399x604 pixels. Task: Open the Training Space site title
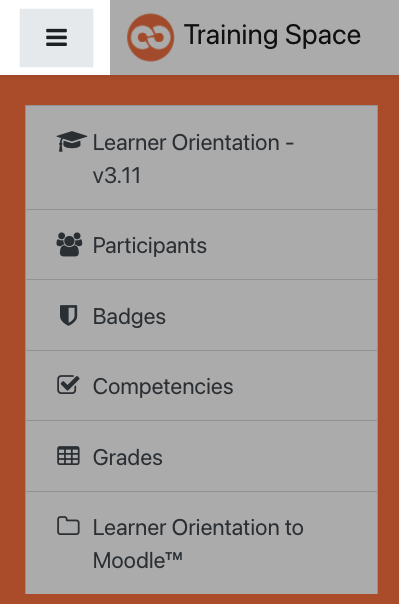pyautogui.click(x=272, y=35)
